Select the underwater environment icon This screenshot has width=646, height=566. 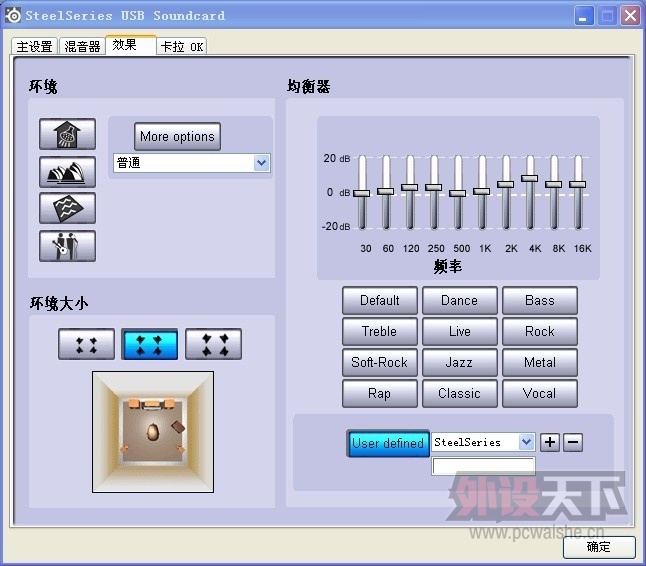(68, 208)
